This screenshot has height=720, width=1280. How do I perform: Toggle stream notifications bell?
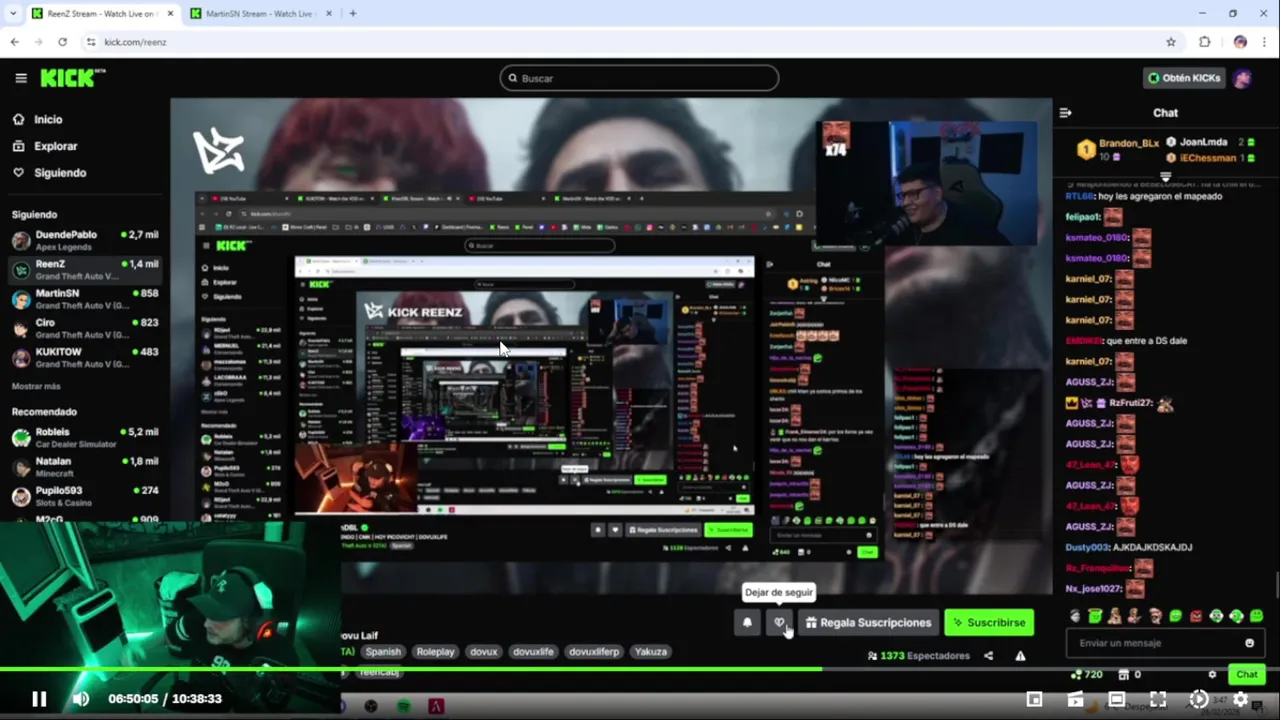[747, 622]
